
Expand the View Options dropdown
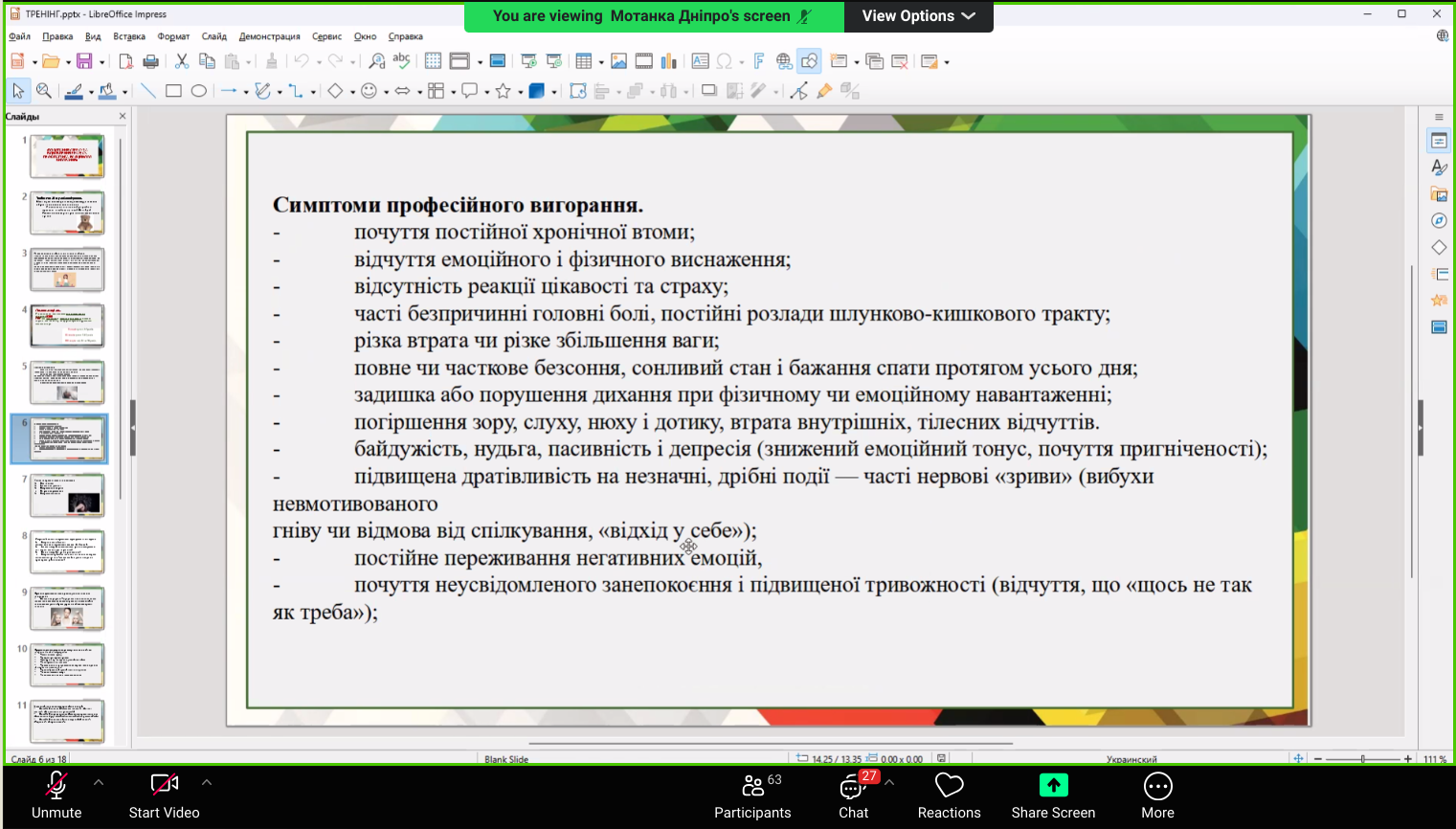(918, 16)
